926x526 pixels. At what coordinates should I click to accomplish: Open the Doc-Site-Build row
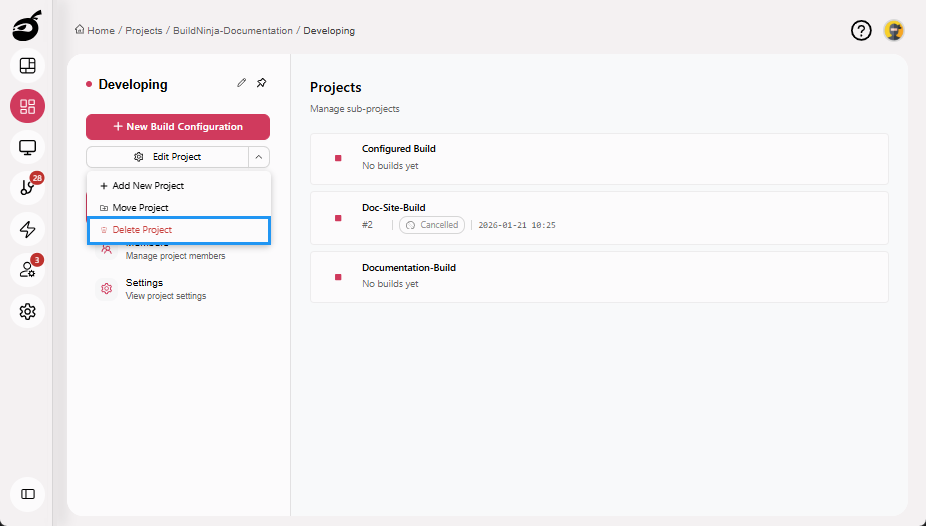pos(599,218)
